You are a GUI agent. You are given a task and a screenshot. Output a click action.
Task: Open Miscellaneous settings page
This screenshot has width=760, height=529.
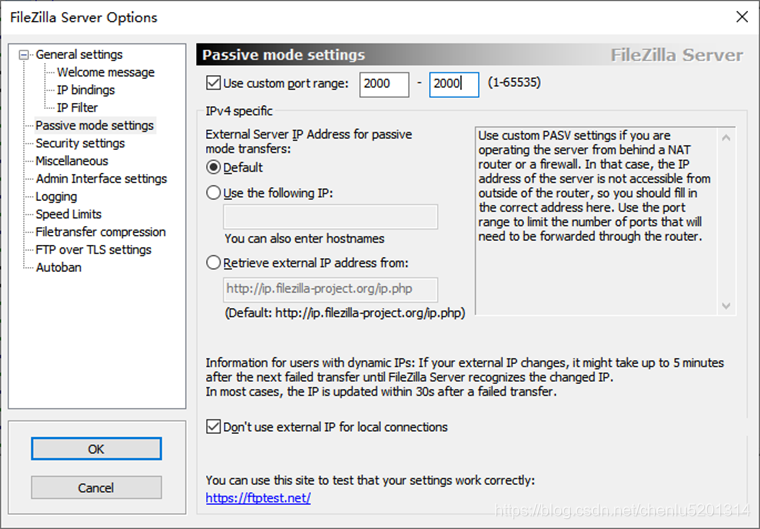click(71, 161)
